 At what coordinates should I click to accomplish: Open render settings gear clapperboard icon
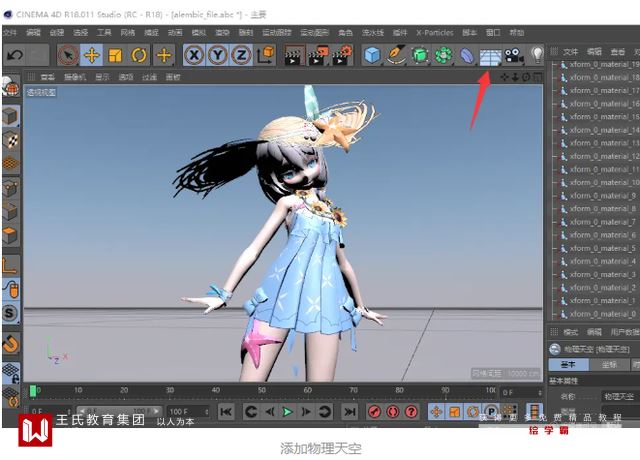pos(342,55)
